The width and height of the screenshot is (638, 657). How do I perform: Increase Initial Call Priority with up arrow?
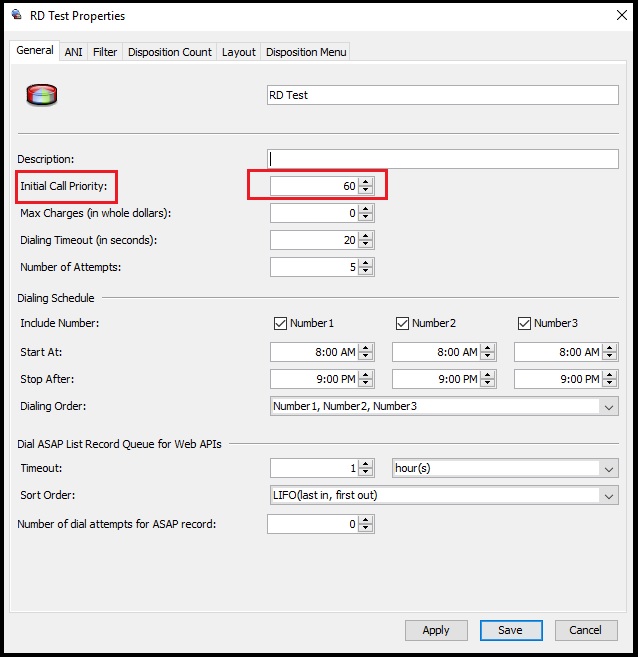tap(366, 181)
